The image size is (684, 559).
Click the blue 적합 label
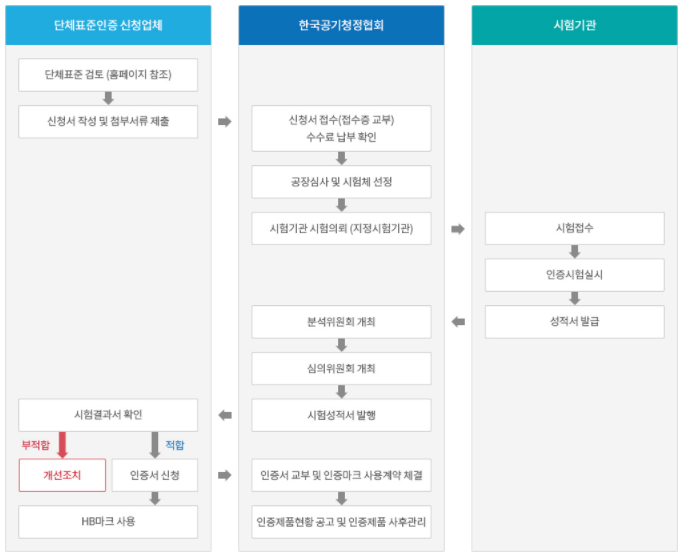tap(175, 445)
